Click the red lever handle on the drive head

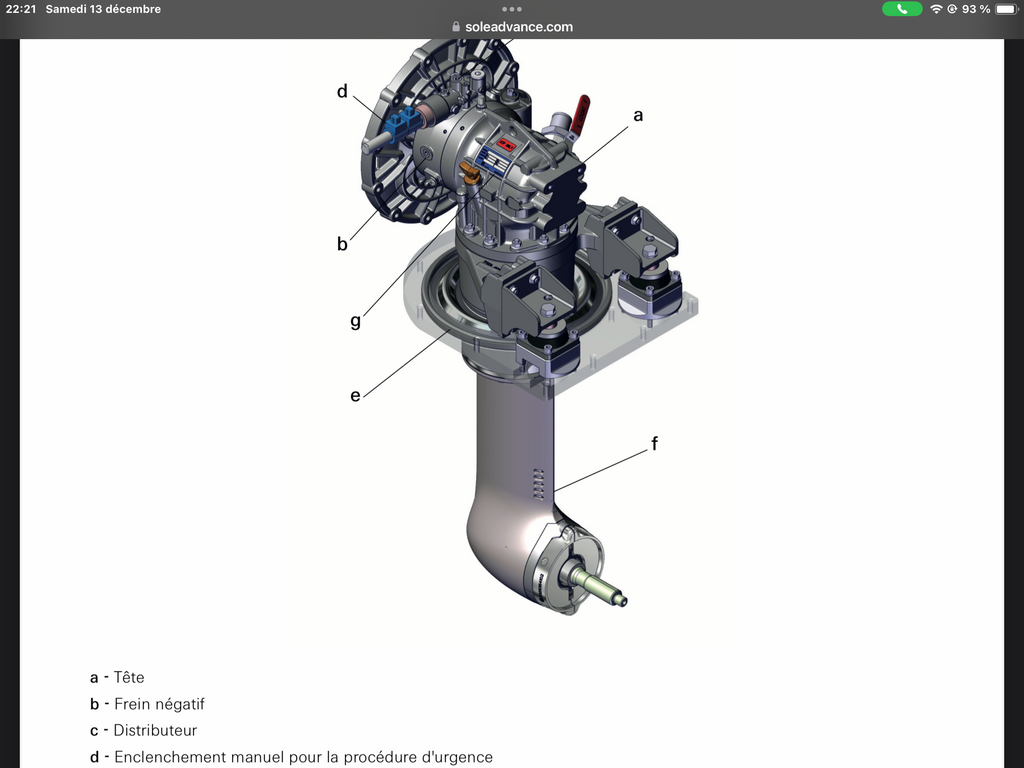(x=579, y=108)
